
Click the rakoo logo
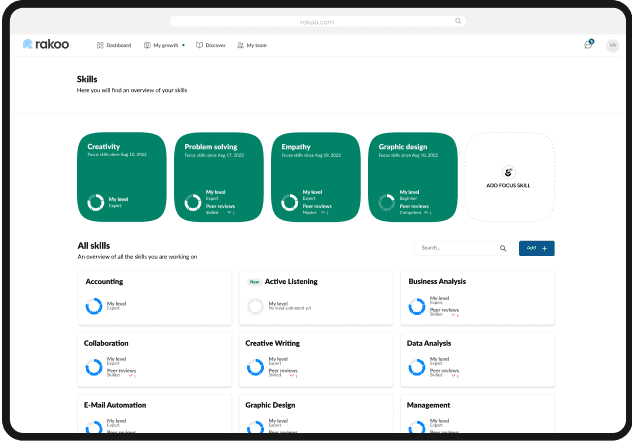click(46, 44)
